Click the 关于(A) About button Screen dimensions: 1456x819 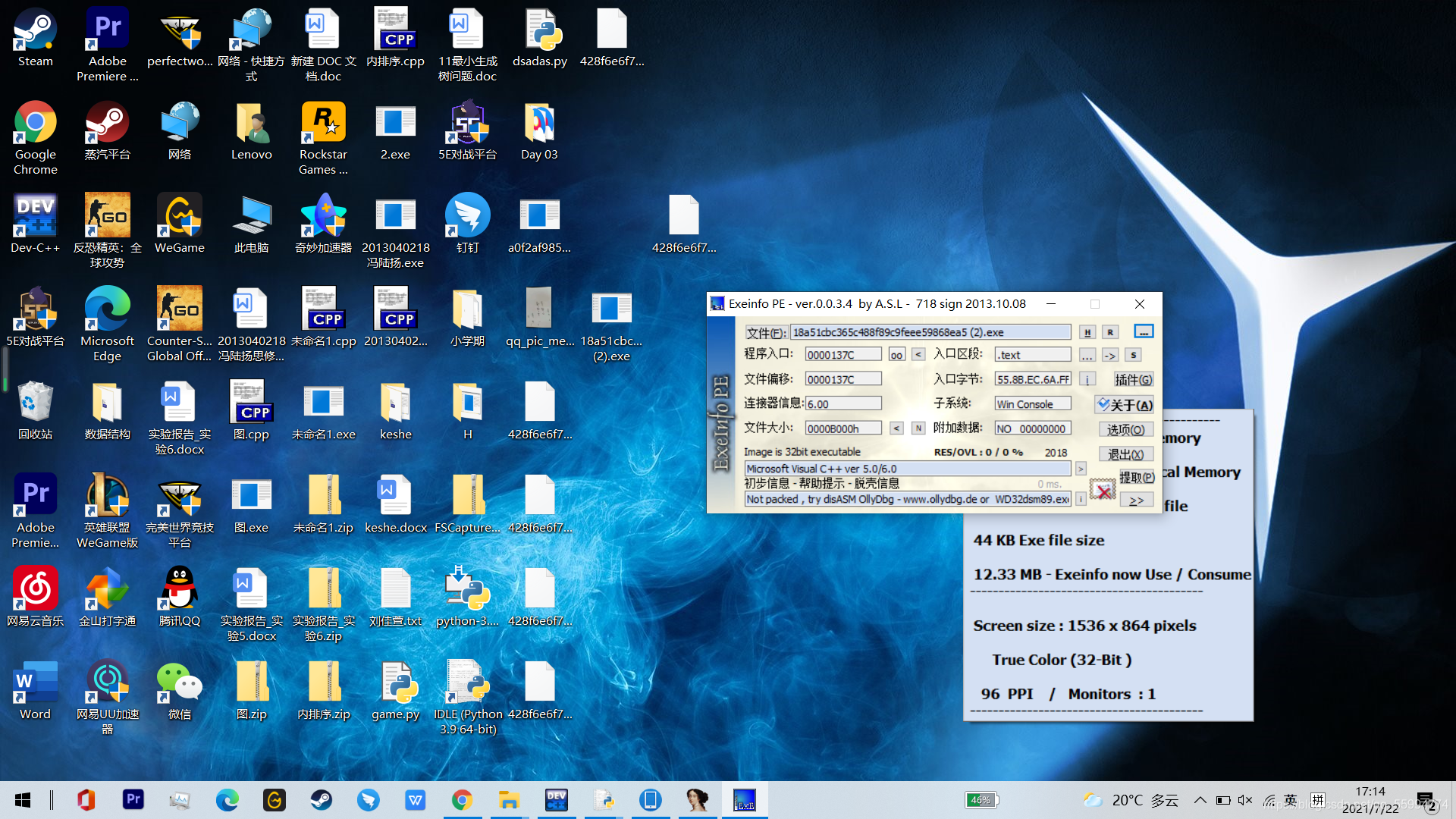[1125, 405]
